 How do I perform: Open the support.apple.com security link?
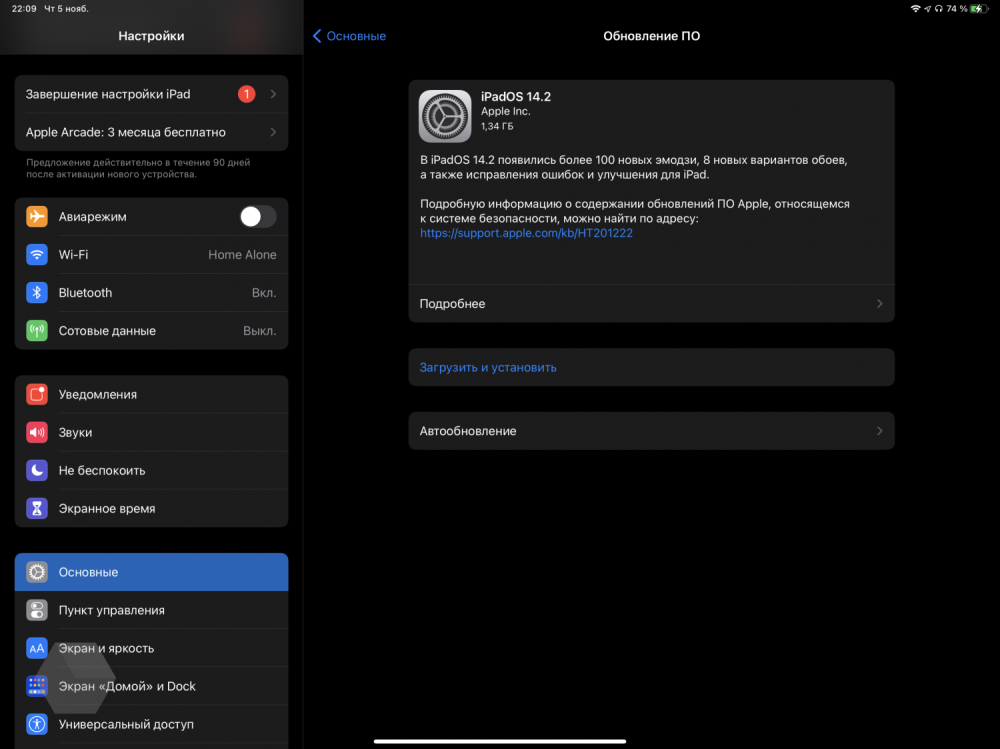(526, 233)
